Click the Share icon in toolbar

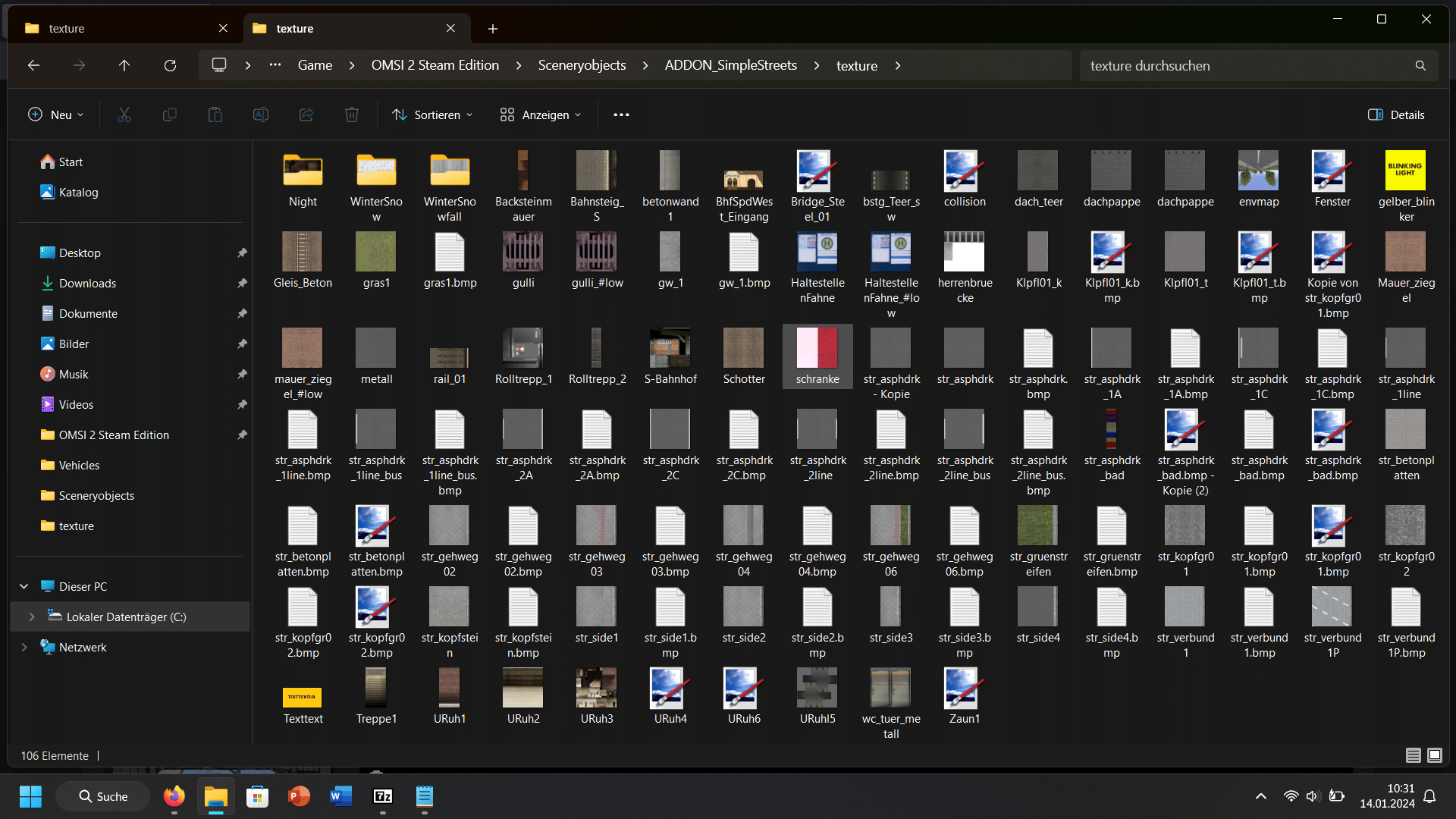pos(306,115)
